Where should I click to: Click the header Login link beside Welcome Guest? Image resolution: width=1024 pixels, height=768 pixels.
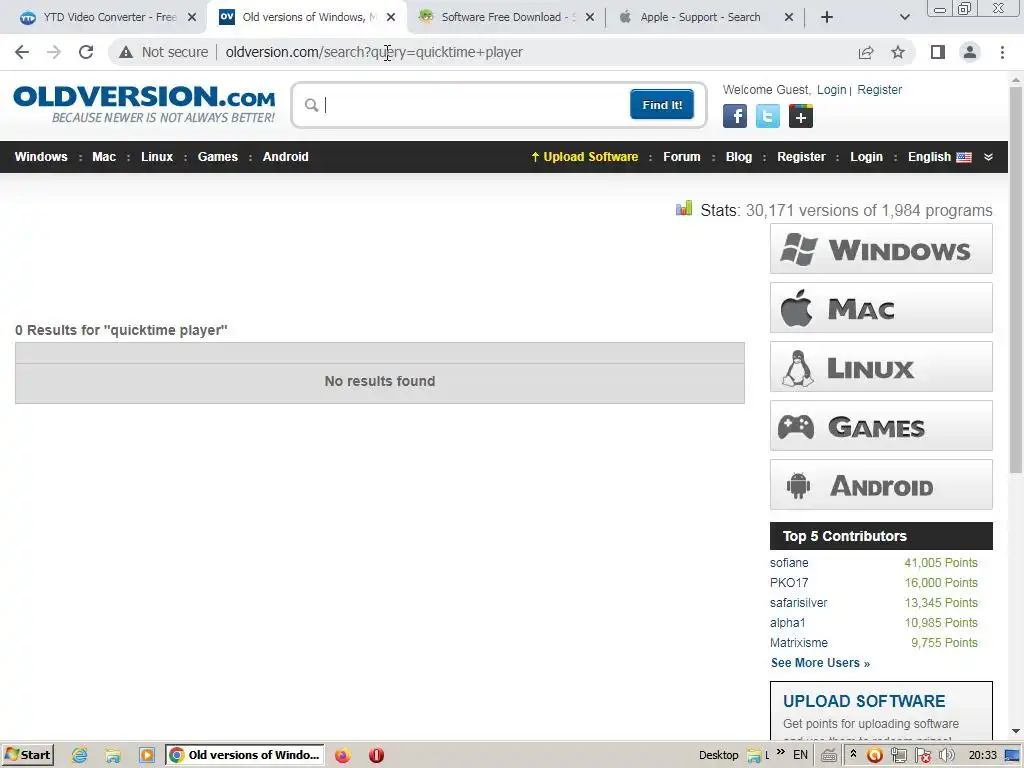[x=831, y=90]
